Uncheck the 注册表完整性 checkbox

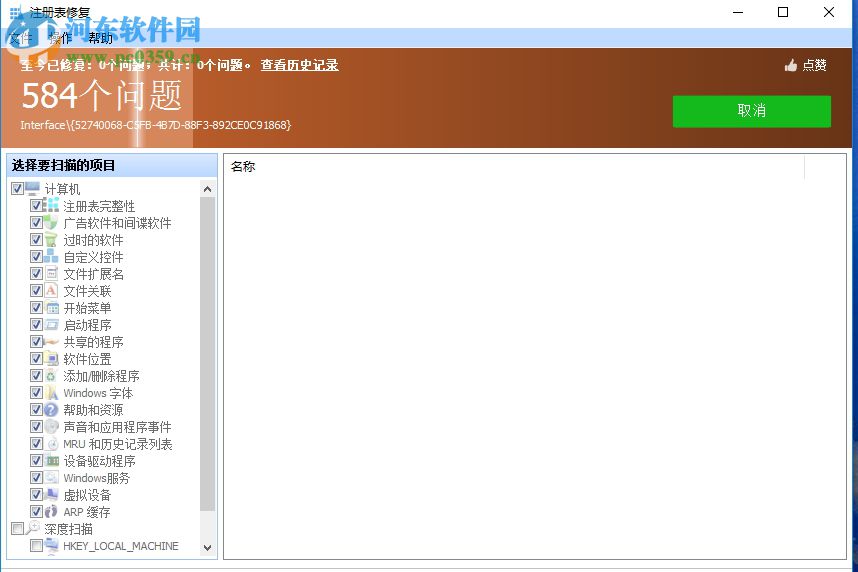(36, 206)
